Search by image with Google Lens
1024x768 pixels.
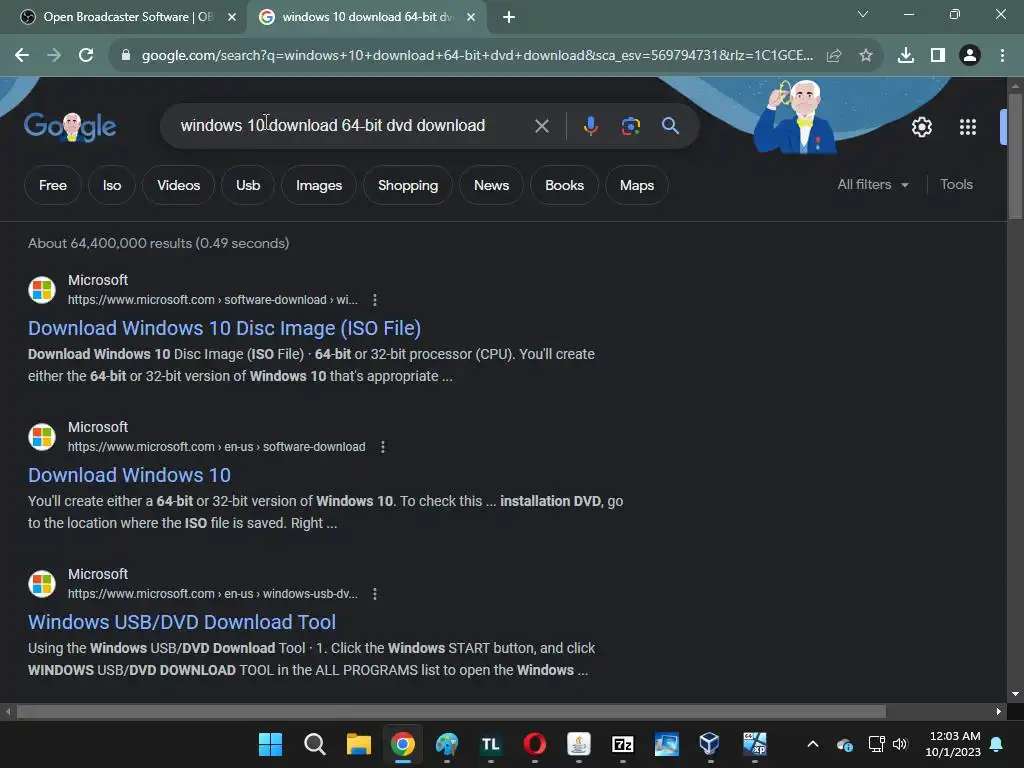pyautogui.click(x=630, y=125)
